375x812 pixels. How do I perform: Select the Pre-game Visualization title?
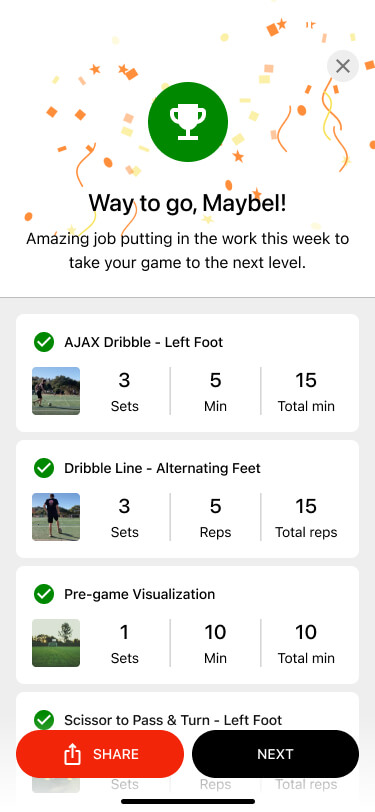click(x=139, y=594)
